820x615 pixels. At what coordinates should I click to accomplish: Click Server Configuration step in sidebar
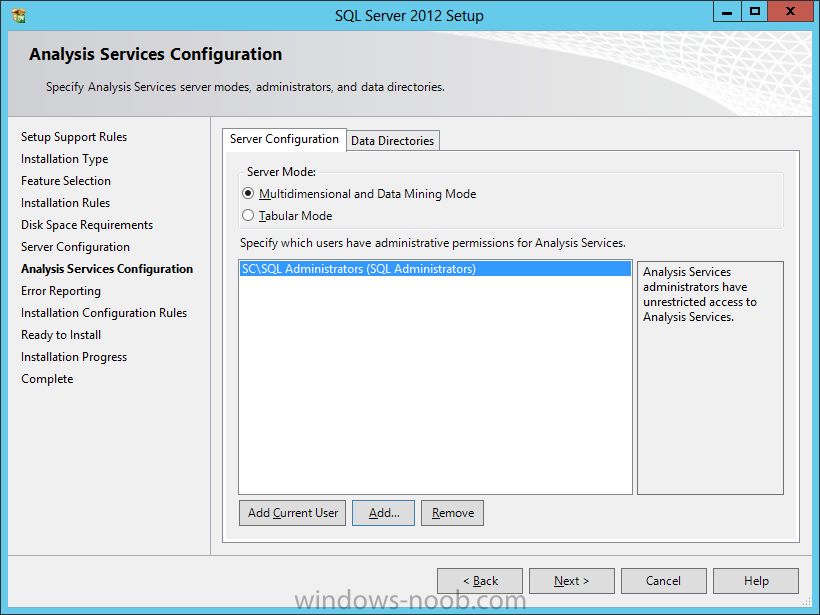(x=75, y=247)
